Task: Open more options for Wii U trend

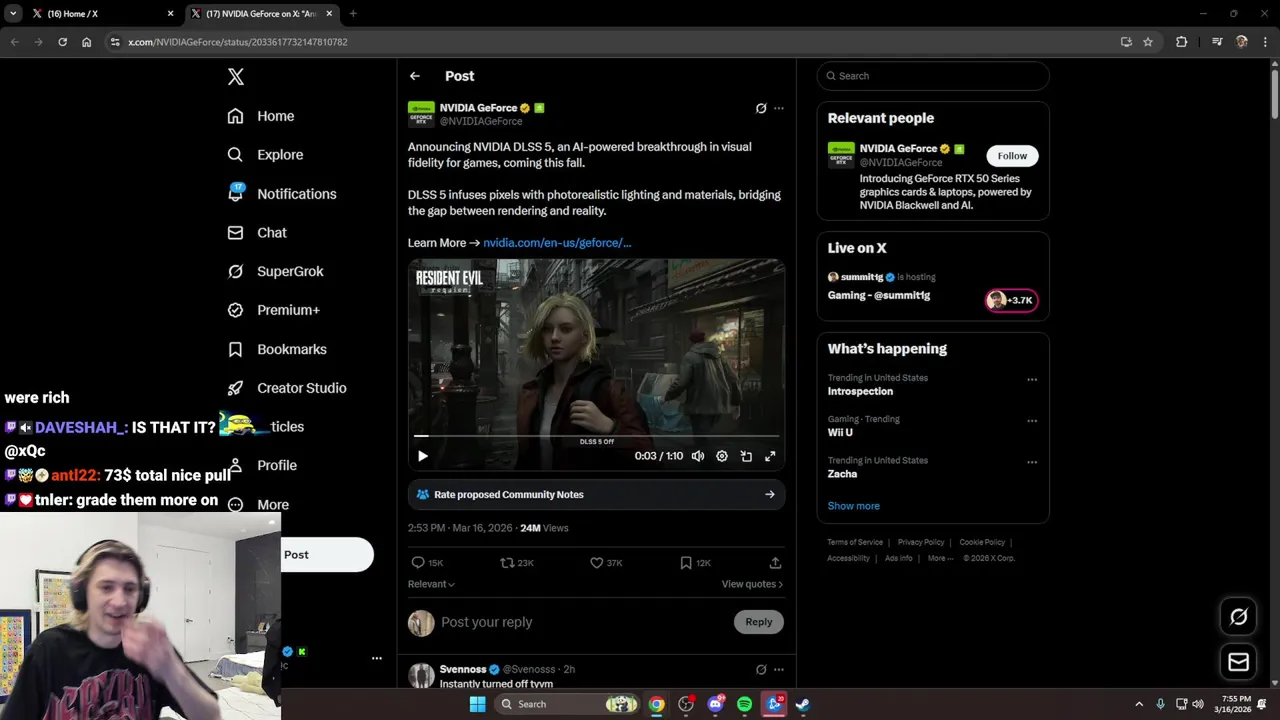Action: point(1032,421)
